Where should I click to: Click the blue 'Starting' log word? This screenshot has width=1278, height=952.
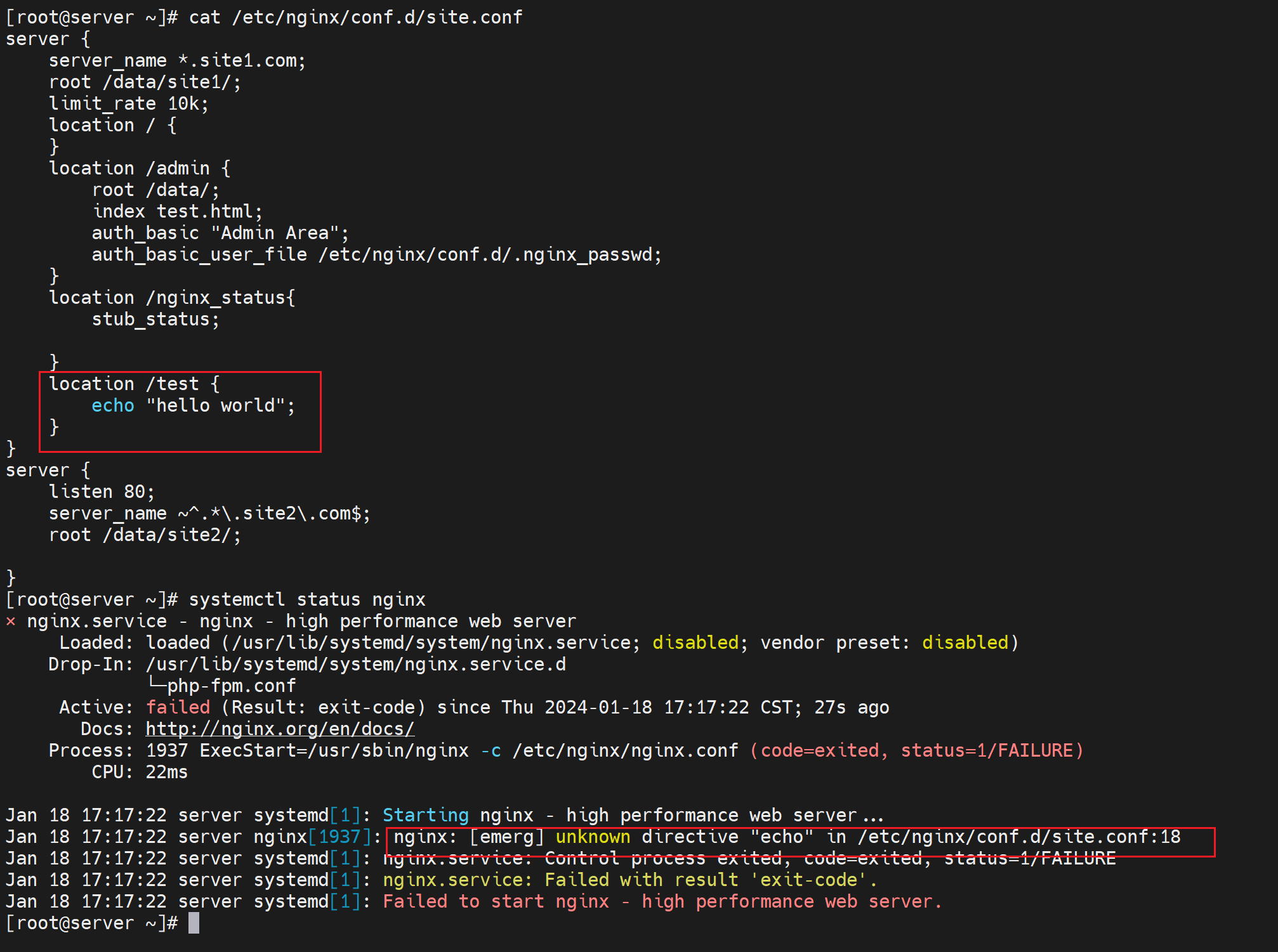click(425, 815)
